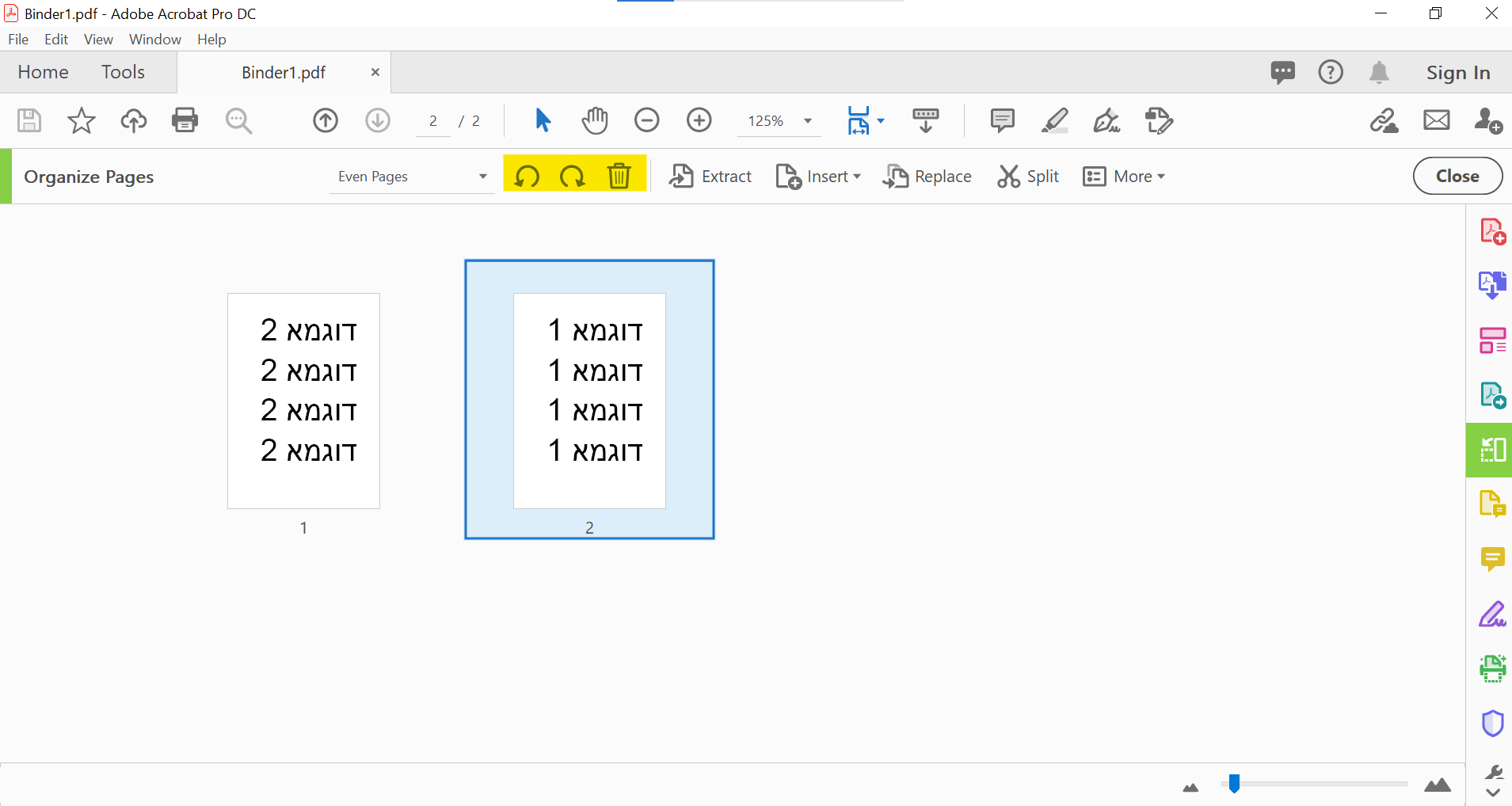1512x806 pixels.
Task: Select the page 1 thumbnail
Action: (303, 401)
